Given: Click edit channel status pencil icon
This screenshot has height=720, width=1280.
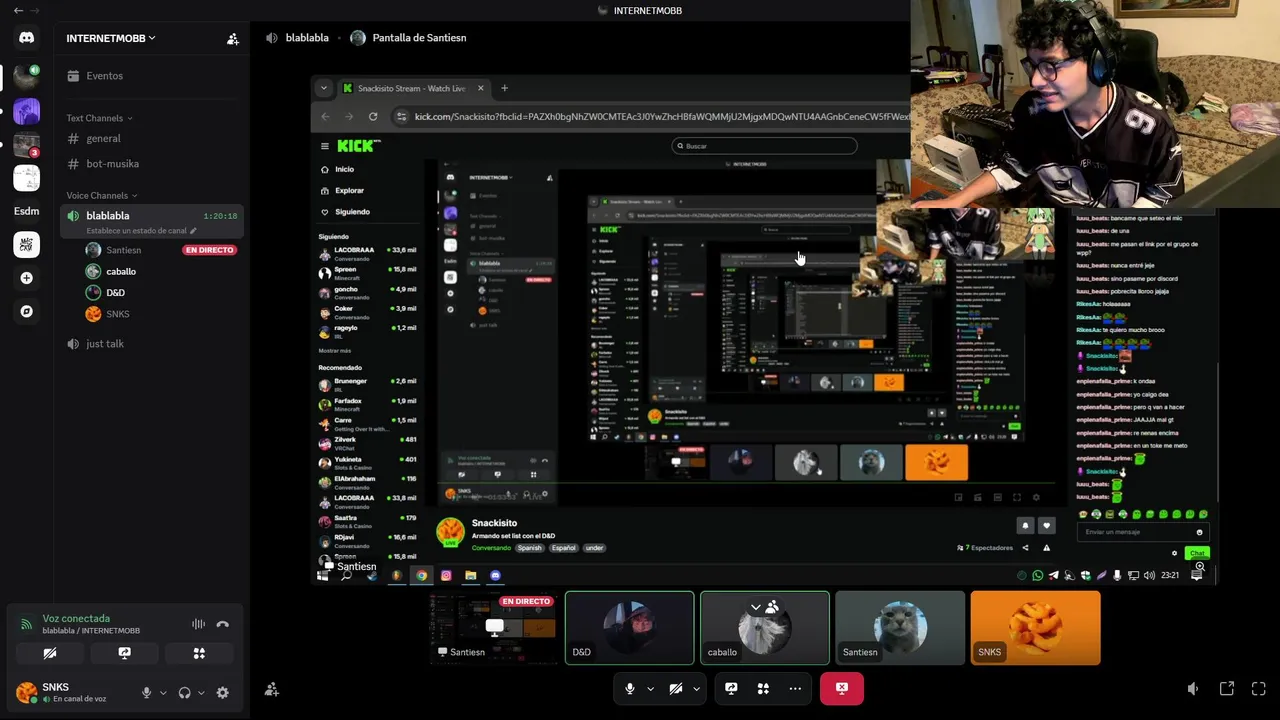Looking at the screenshot, I should [x=193, y=231].
